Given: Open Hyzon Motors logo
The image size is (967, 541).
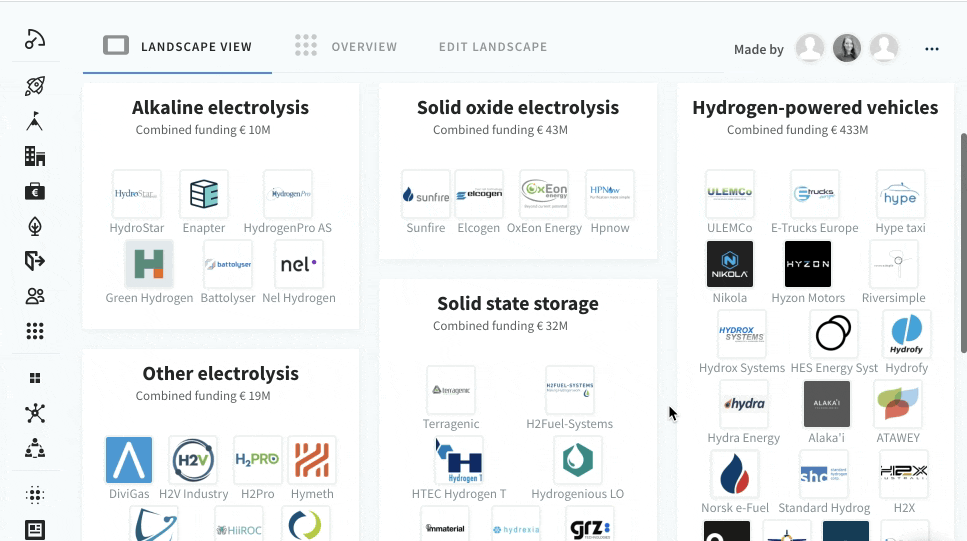Looking at the screenshot, I should pos(808,264).
